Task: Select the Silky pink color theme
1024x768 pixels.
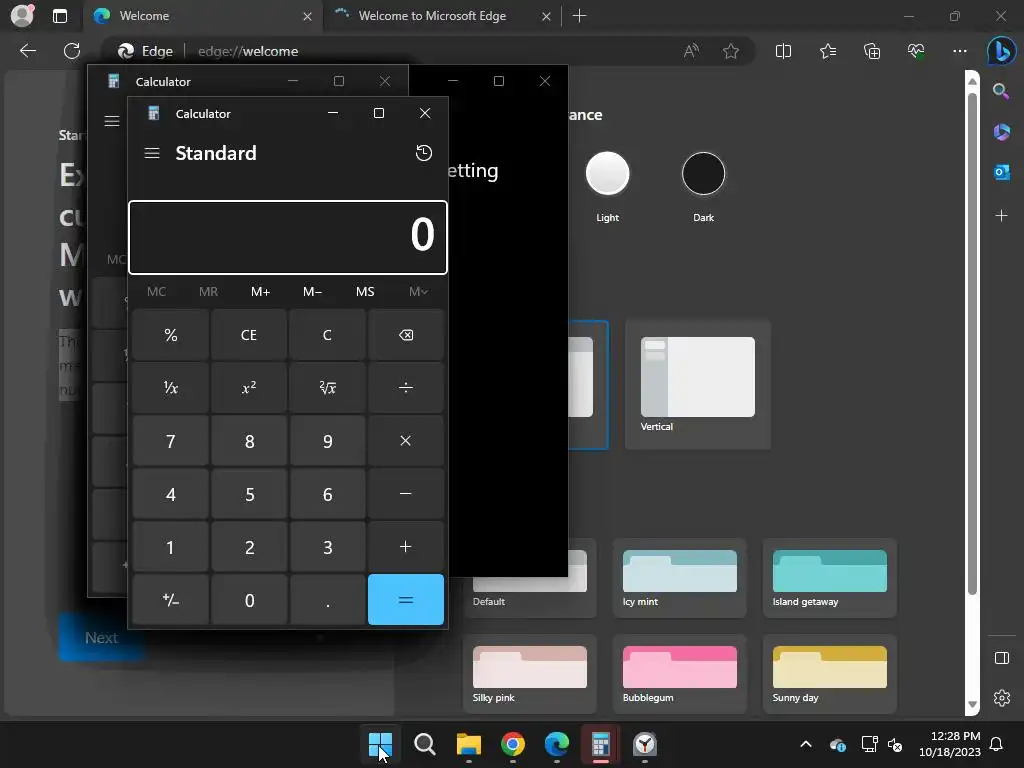Action: click(530, 673)
